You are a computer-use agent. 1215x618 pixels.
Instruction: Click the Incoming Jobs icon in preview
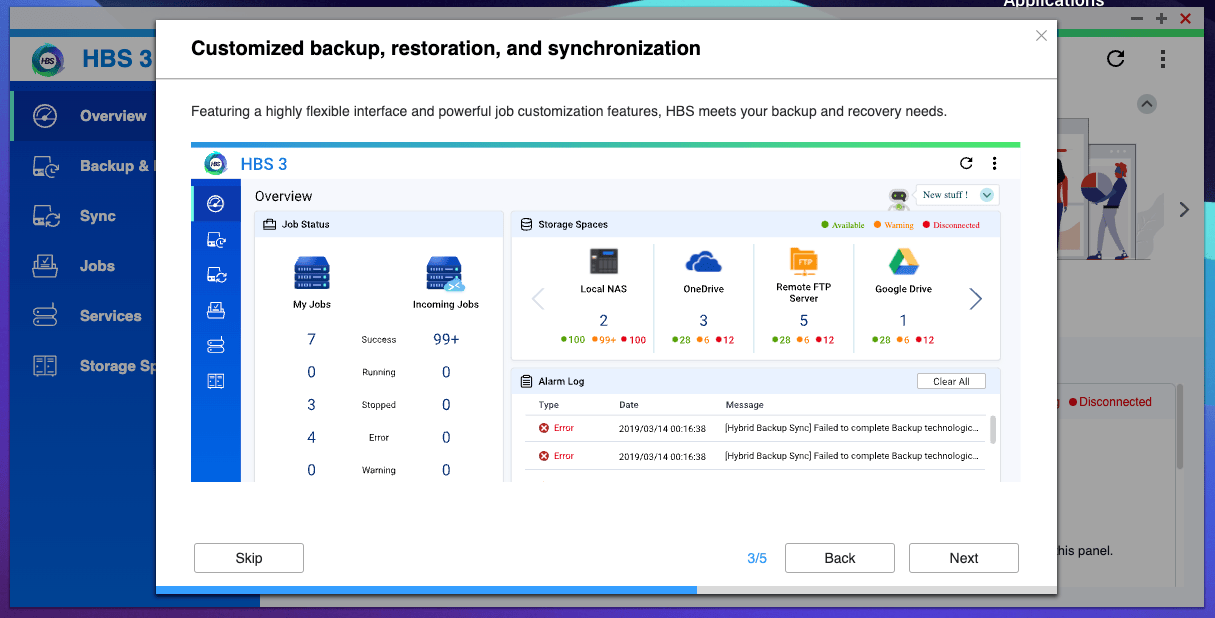[x=445, y=274]
